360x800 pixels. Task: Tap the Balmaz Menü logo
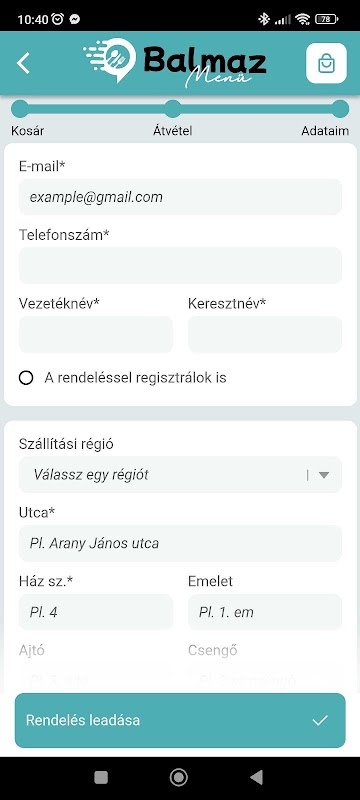point(174,63)
